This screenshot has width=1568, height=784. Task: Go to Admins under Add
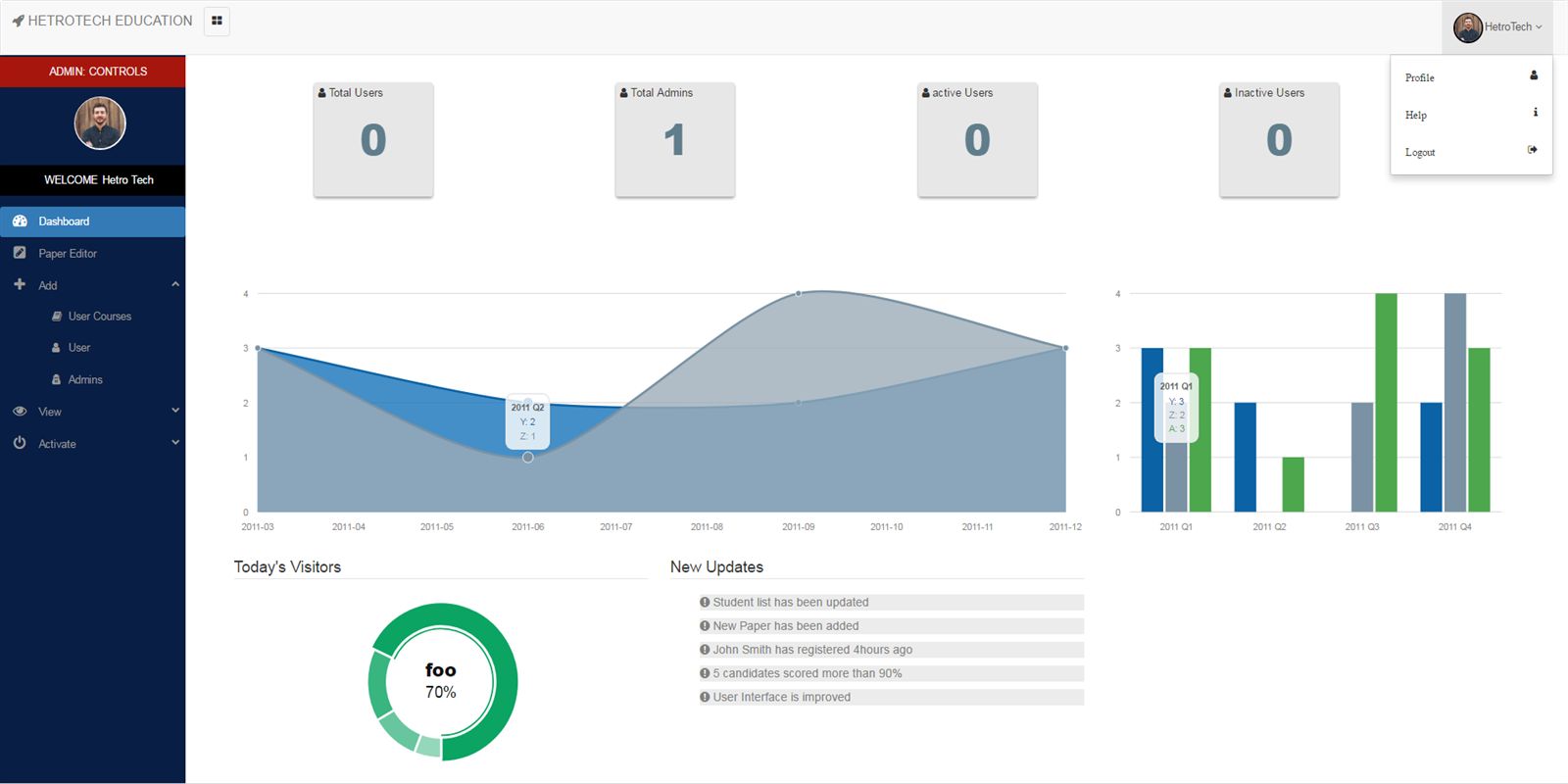[x=85, y=379]
